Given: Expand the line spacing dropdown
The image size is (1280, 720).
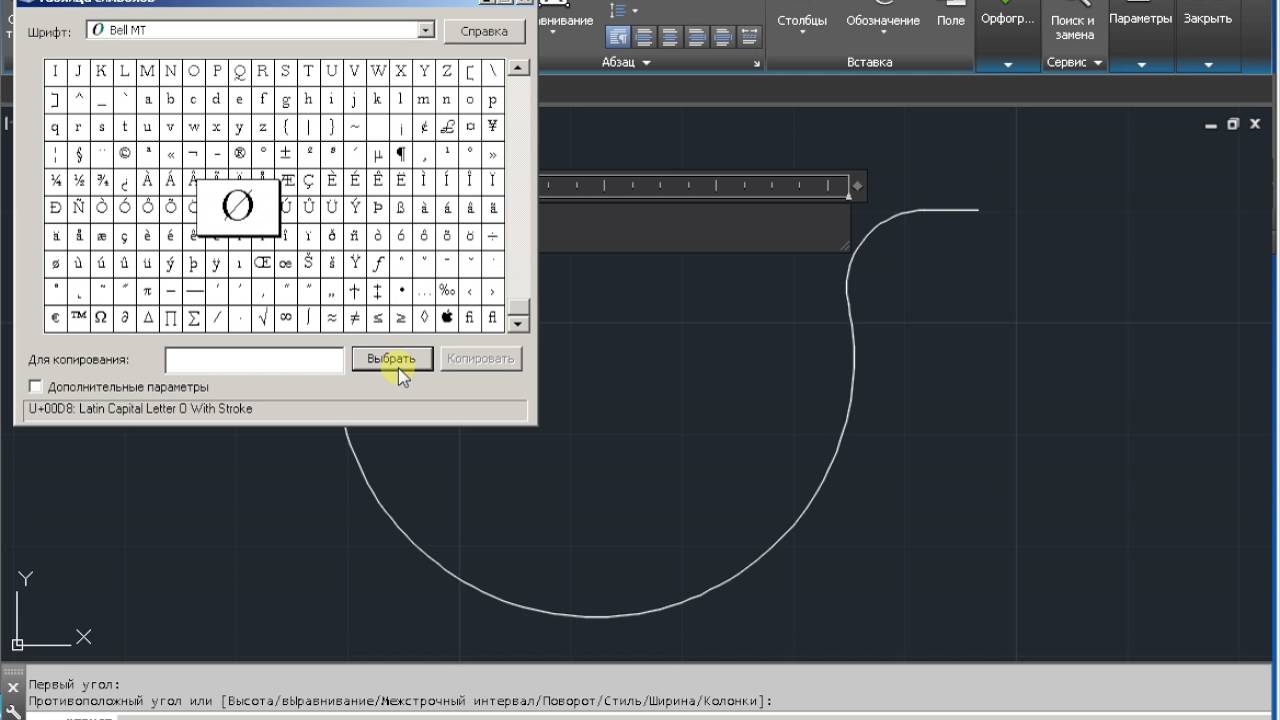Looking at the screenshot, I should pyautogui.click(x=635, y=11).
